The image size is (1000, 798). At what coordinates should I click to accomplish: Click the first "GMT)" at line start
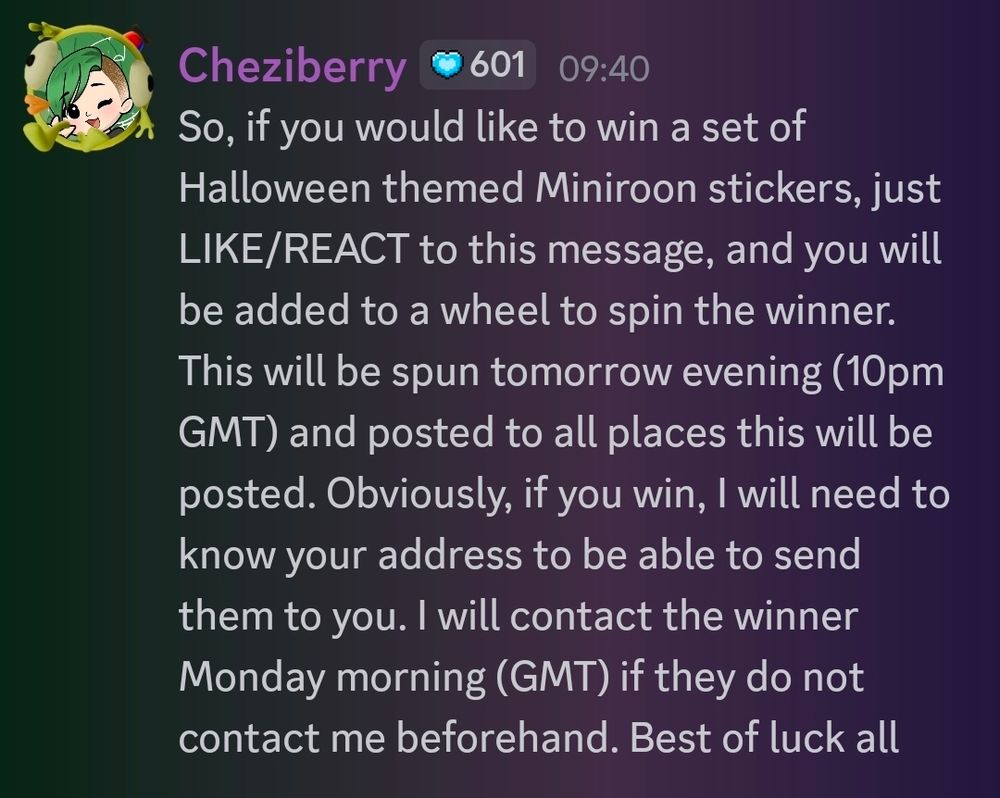(228, 432)
